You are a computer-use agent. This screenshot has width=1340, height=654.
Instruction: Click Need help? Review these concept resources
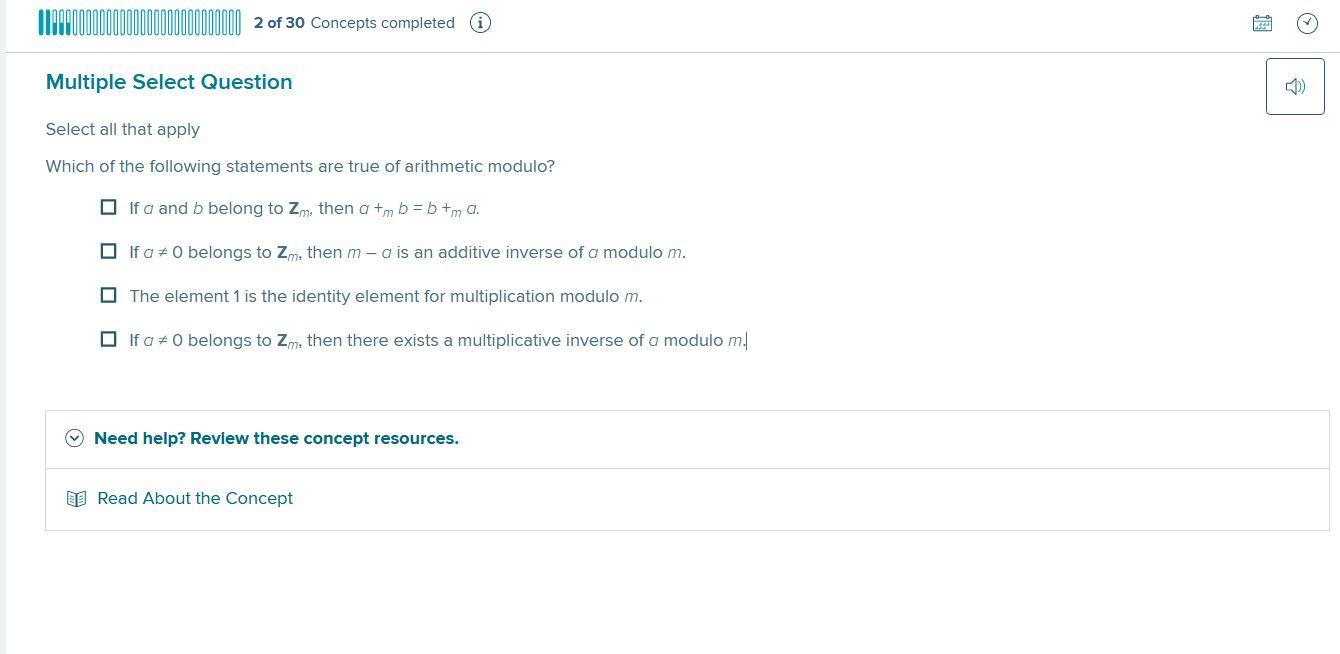276,438
